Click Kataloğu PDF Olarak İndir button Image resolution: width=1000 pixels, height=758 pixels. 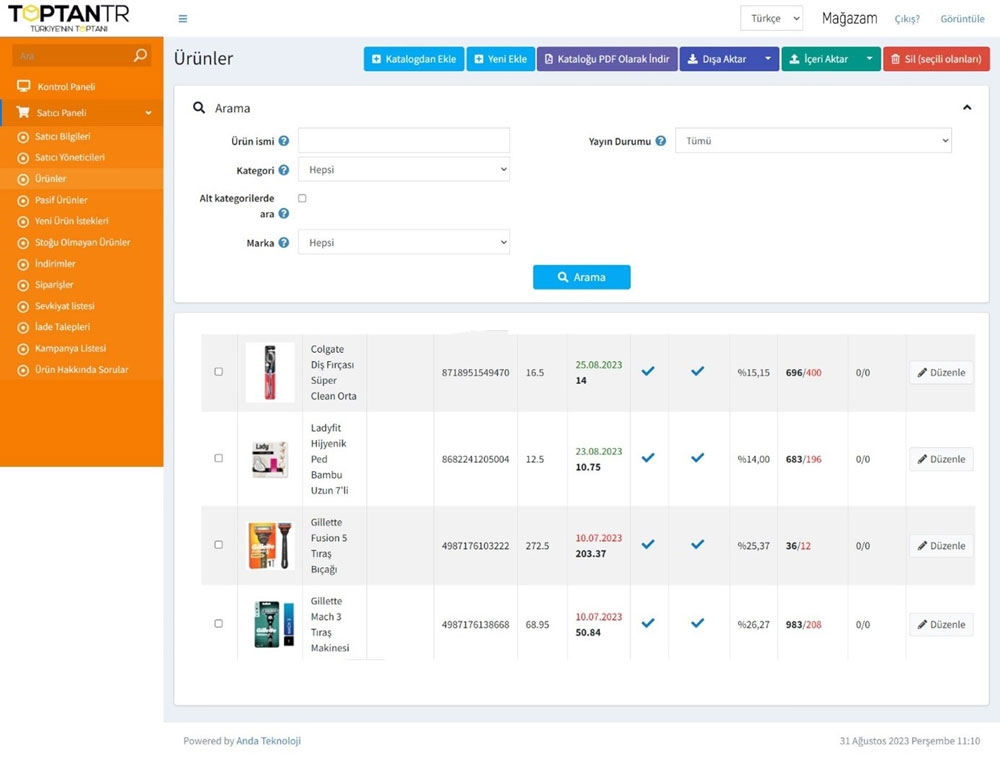[607, 59]
